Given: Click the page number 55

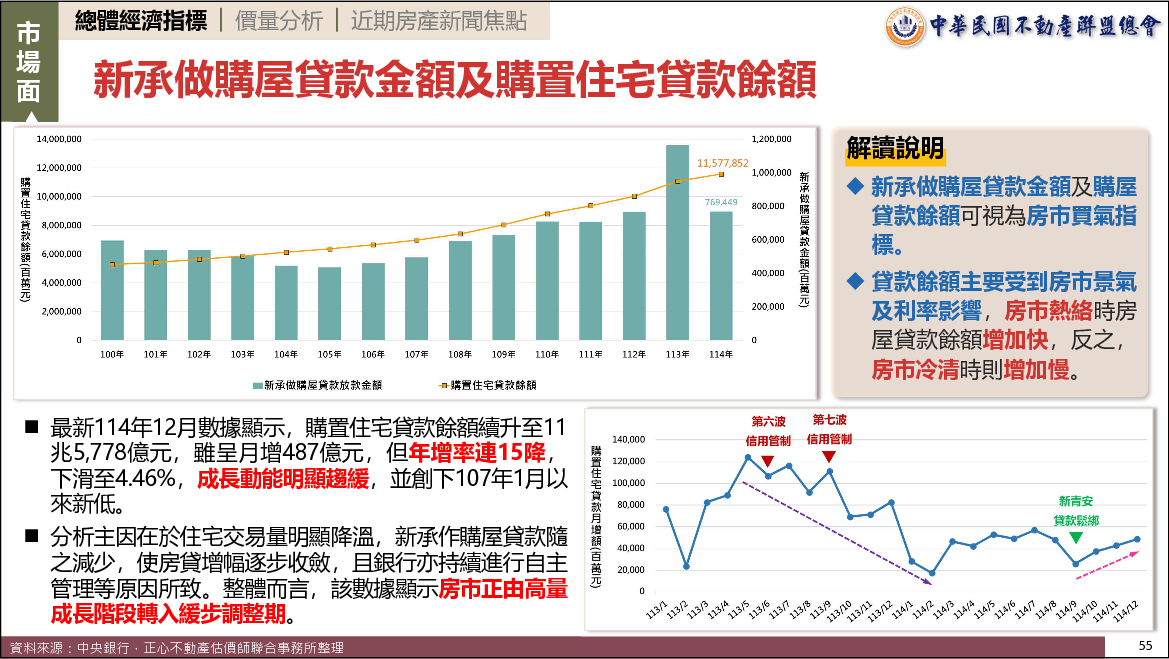Looking at the screenshot, I should click(1145, 647).
